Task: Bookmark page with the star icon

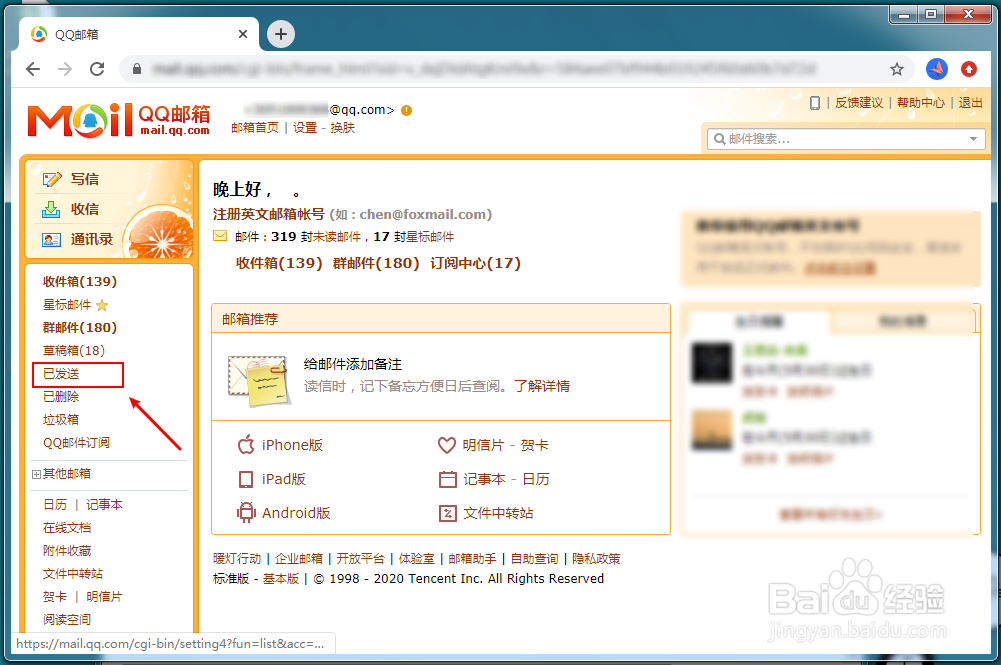Action: click(x=897, y=69)
